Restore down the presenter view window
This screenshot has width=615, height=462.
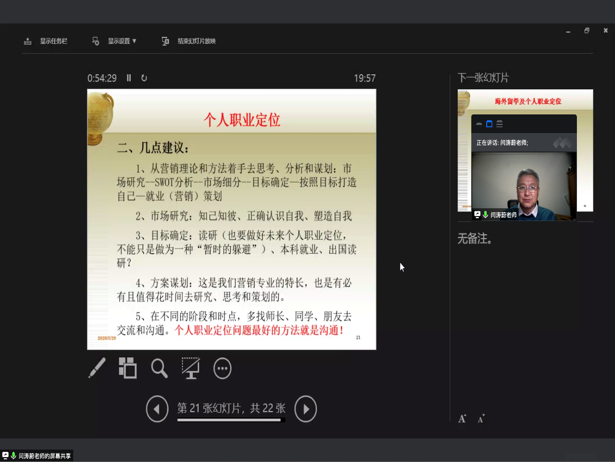pyautogui.click(x=587, y=31)
